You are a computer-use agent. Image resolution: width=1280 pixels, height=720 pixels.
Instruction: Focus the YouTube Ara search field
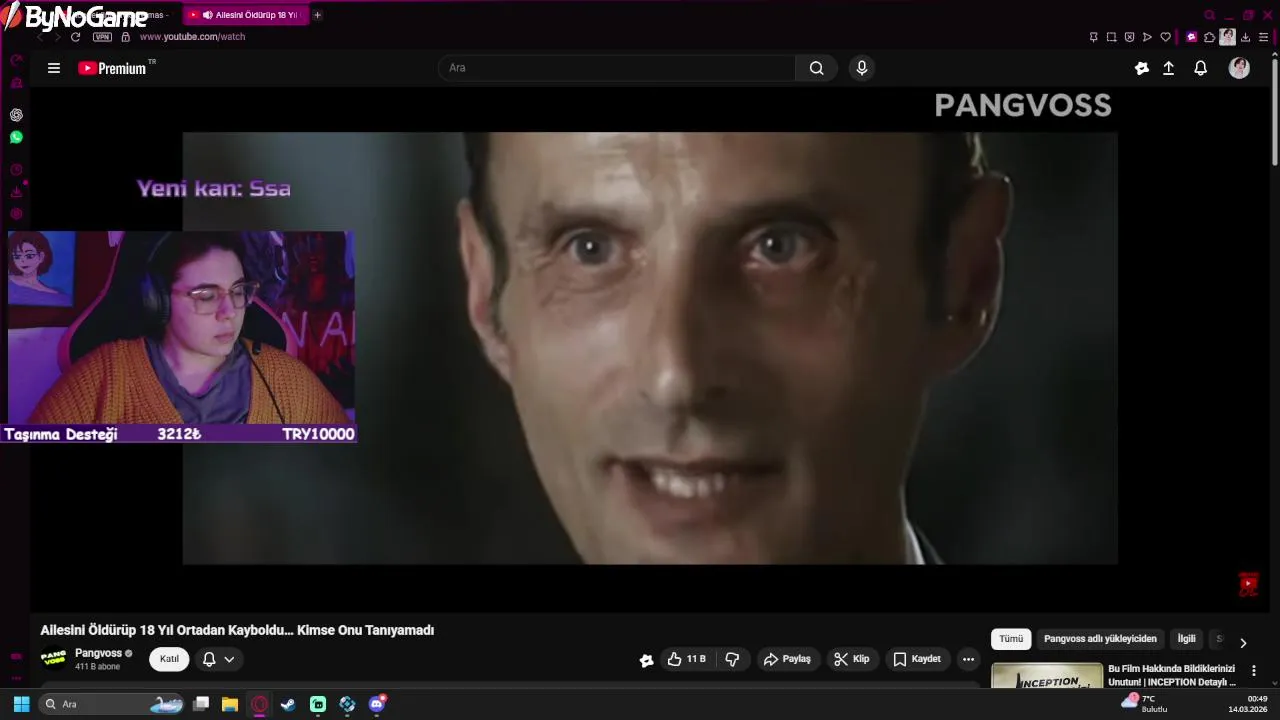pos(616,68)
